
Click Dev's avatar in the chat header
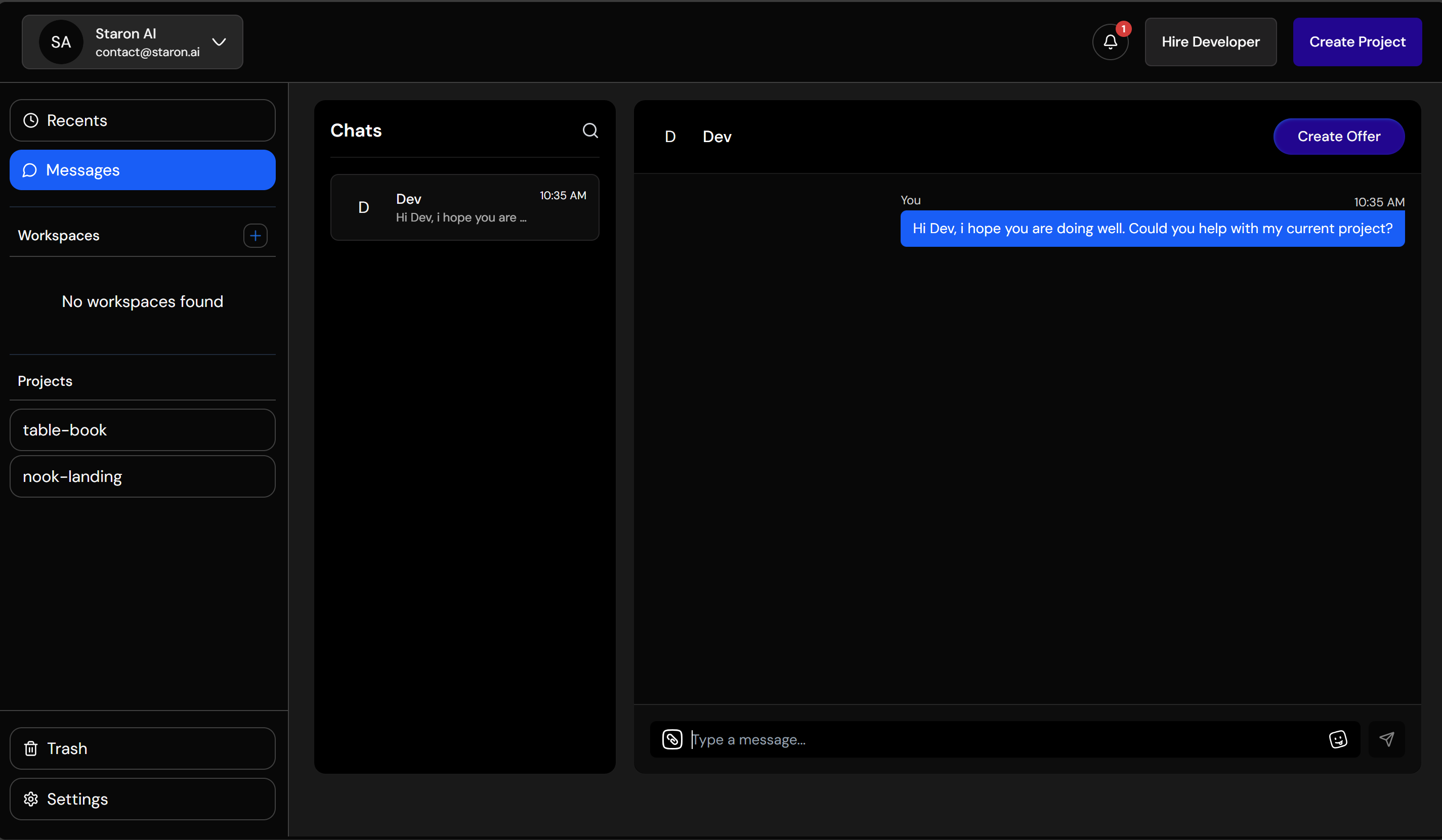670,137
